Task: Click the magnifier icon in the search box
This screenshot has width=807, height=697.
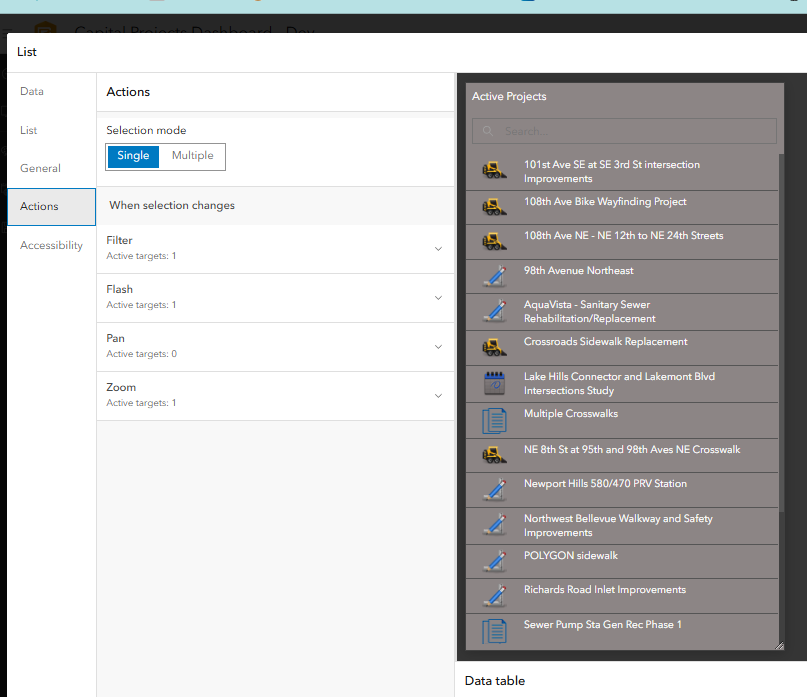Action: [487, 131]
